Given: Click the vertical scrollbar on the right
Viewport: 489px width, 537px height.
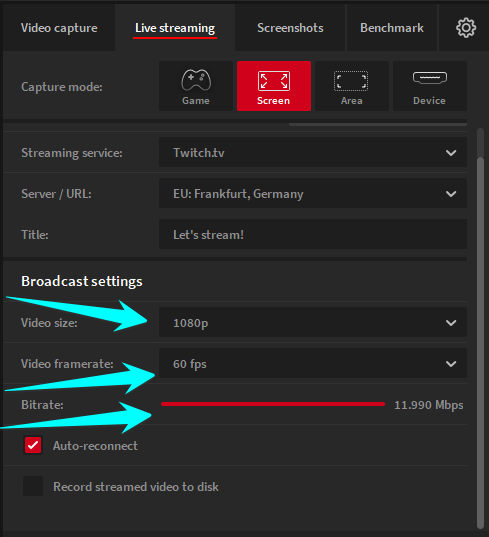Looking at the screenshot, I should point(480,329).
